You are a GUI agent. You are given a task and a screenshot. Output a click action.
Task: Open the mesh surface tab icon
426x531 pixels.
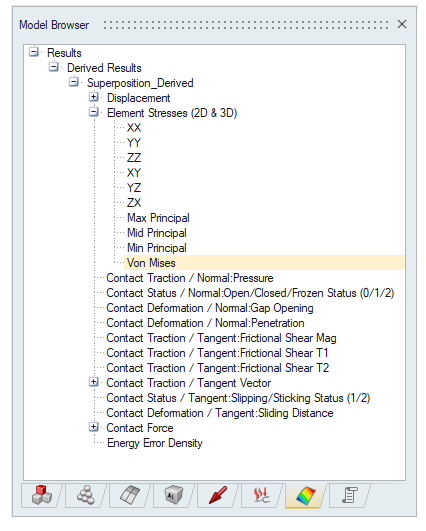pyautogui.click(x=130, y=495)
